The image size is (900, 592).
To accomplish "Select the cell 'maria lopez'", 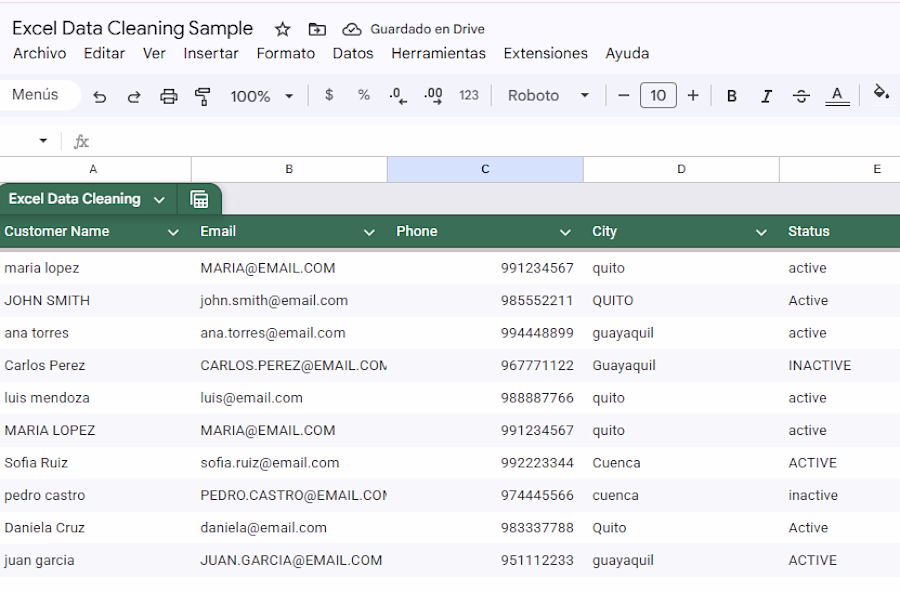I will point(95,268).
